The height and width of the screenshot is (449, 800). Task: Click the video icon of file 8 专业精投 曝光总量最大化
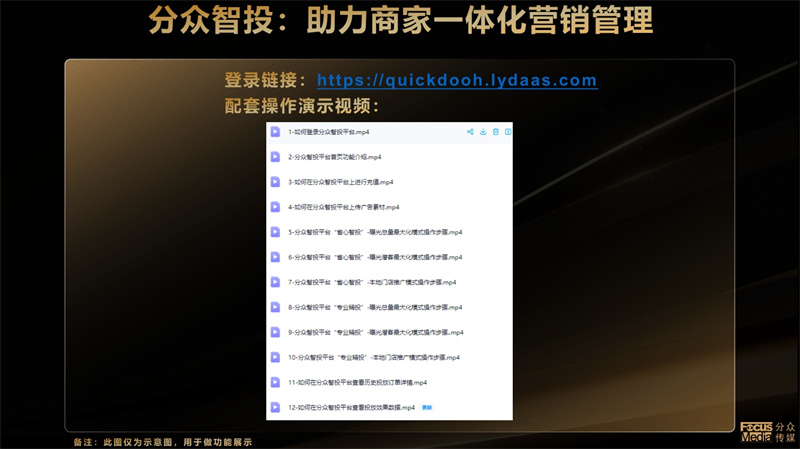point(275,307)
